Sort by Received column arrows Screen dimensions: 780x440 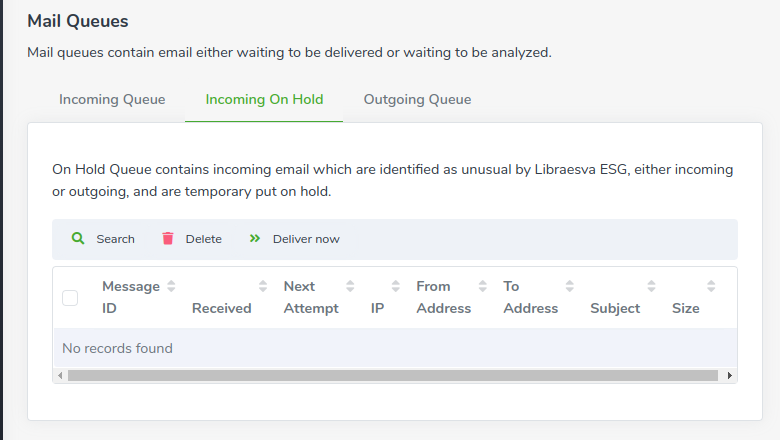pos(263,286)
